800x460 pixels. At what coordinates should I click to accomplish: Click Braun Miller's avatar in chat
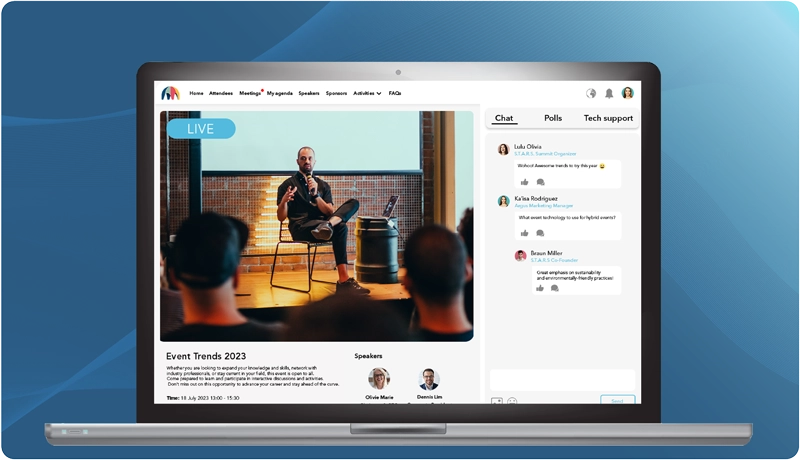click(x=520, y=255)
